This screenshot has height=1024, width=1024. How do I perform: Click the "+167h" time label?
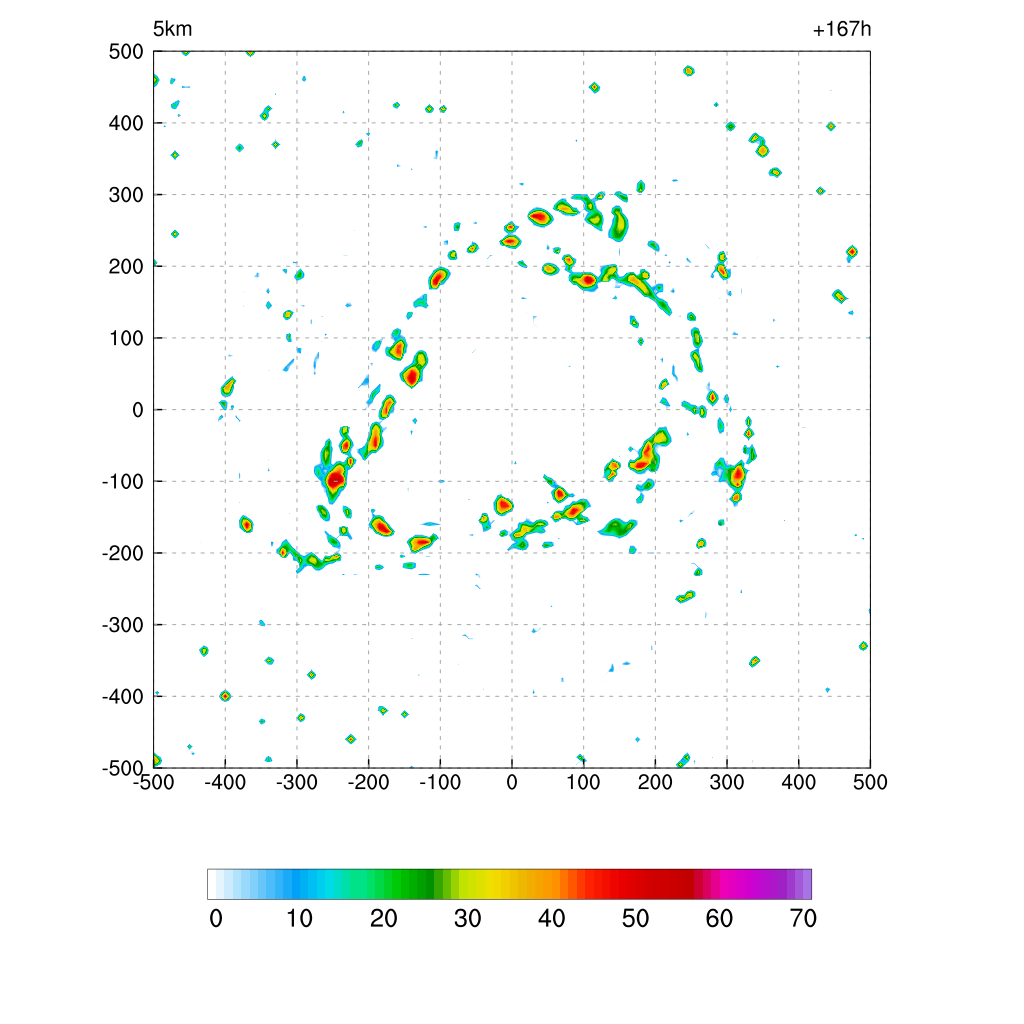[842, 29]
